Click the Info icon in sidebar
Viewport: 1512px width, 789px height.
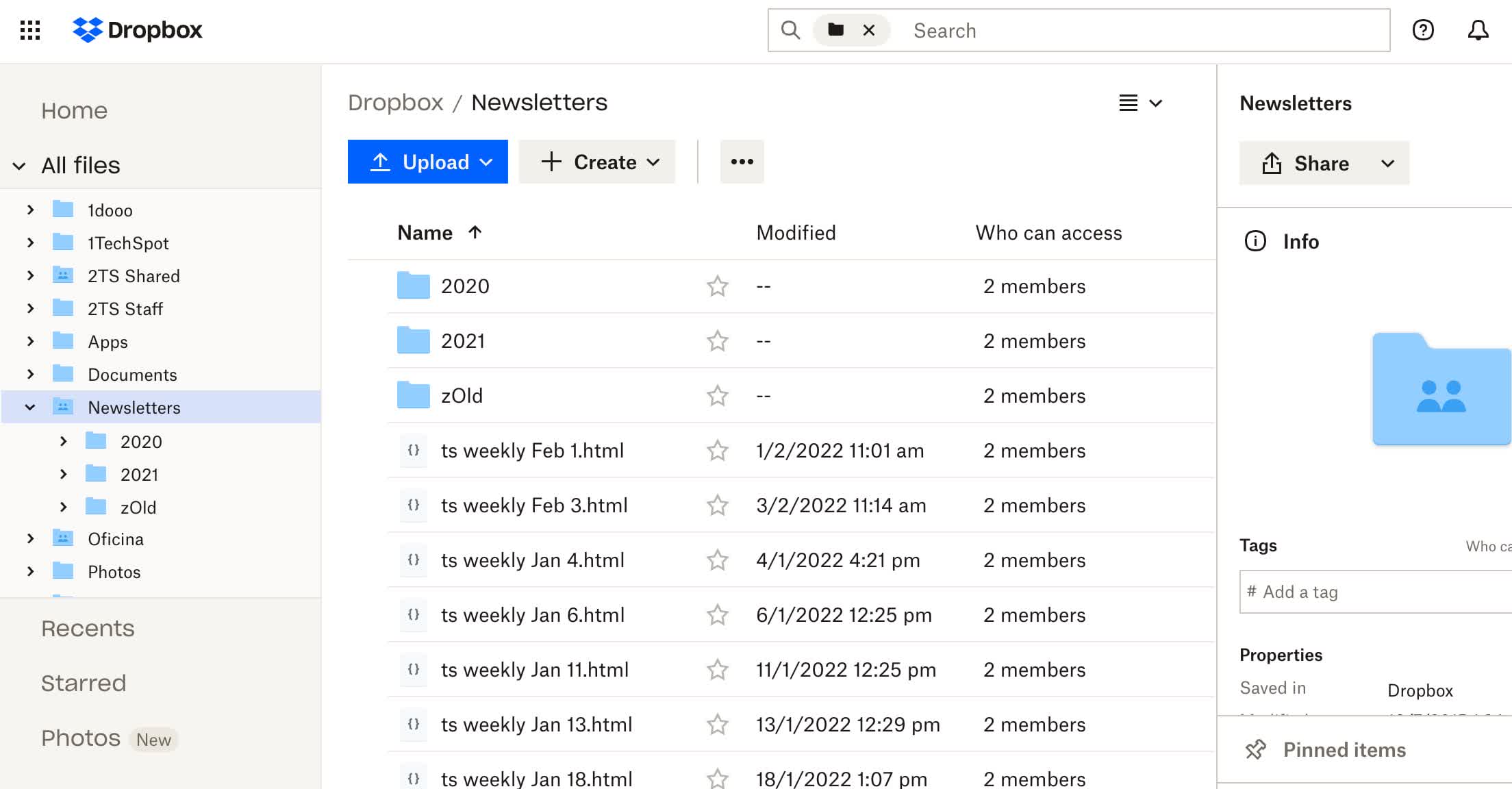1255,241
